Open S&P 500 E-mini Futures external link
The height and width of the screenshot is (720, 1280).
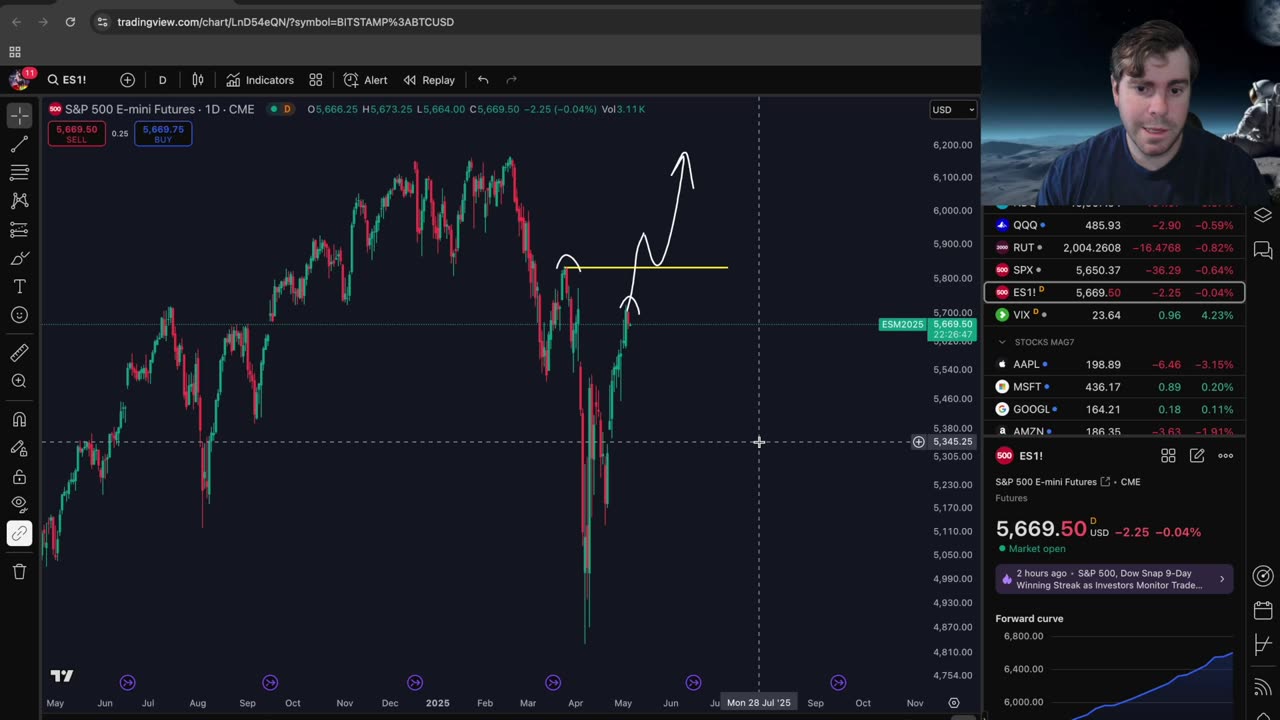[1105, 482]
